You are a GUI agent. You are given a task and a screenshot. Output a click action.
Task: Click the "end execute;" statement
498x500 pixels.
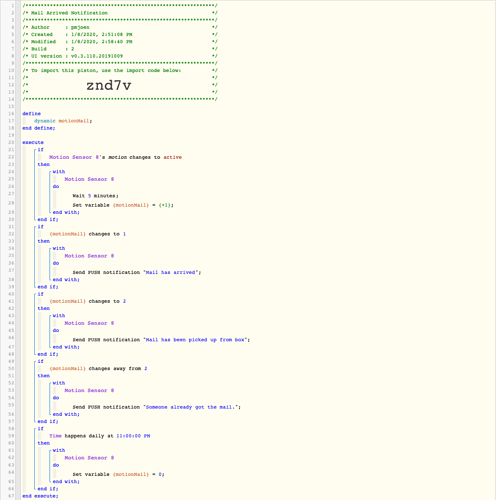[x=40, y=496]
